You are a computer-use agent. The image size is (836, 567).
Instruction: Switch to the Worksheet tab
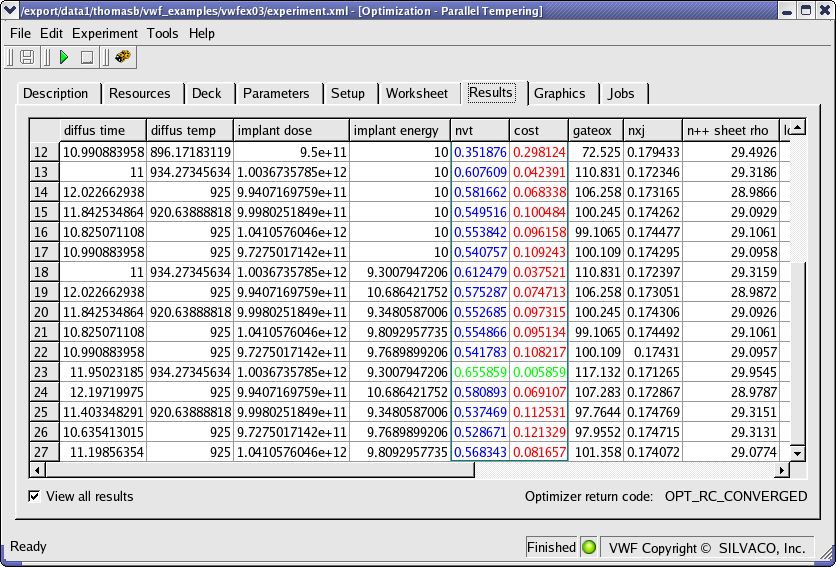[417, 93]
